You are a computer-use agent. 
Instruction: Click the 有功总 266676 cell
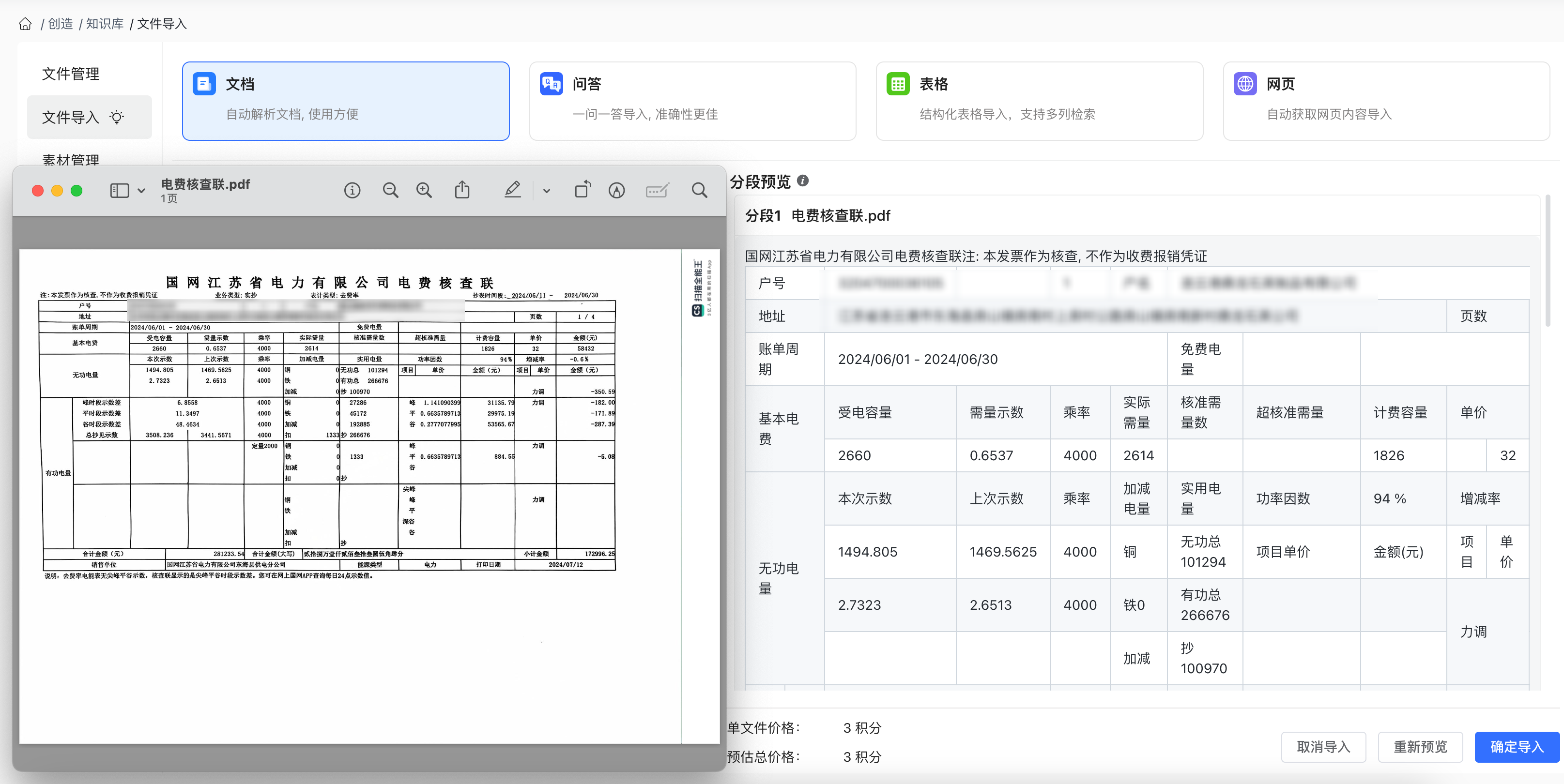coord(1205,605)
